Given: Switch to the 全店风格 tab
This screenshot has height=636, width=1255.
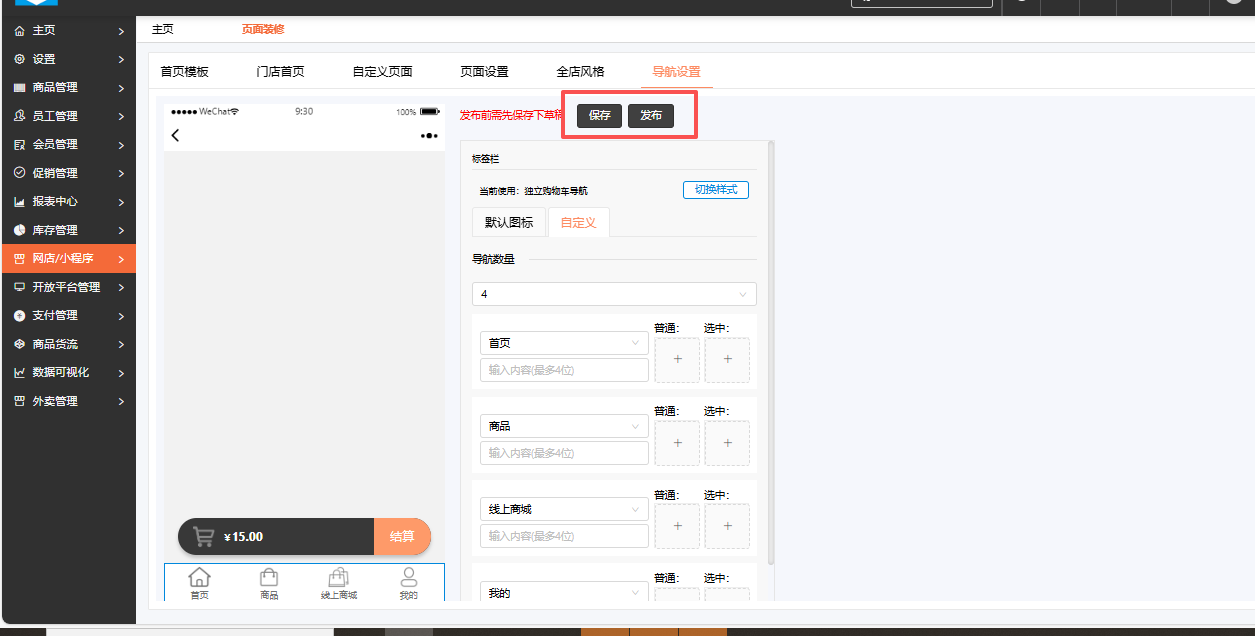Looking at the screenshot, I should (x=580, y=72).
